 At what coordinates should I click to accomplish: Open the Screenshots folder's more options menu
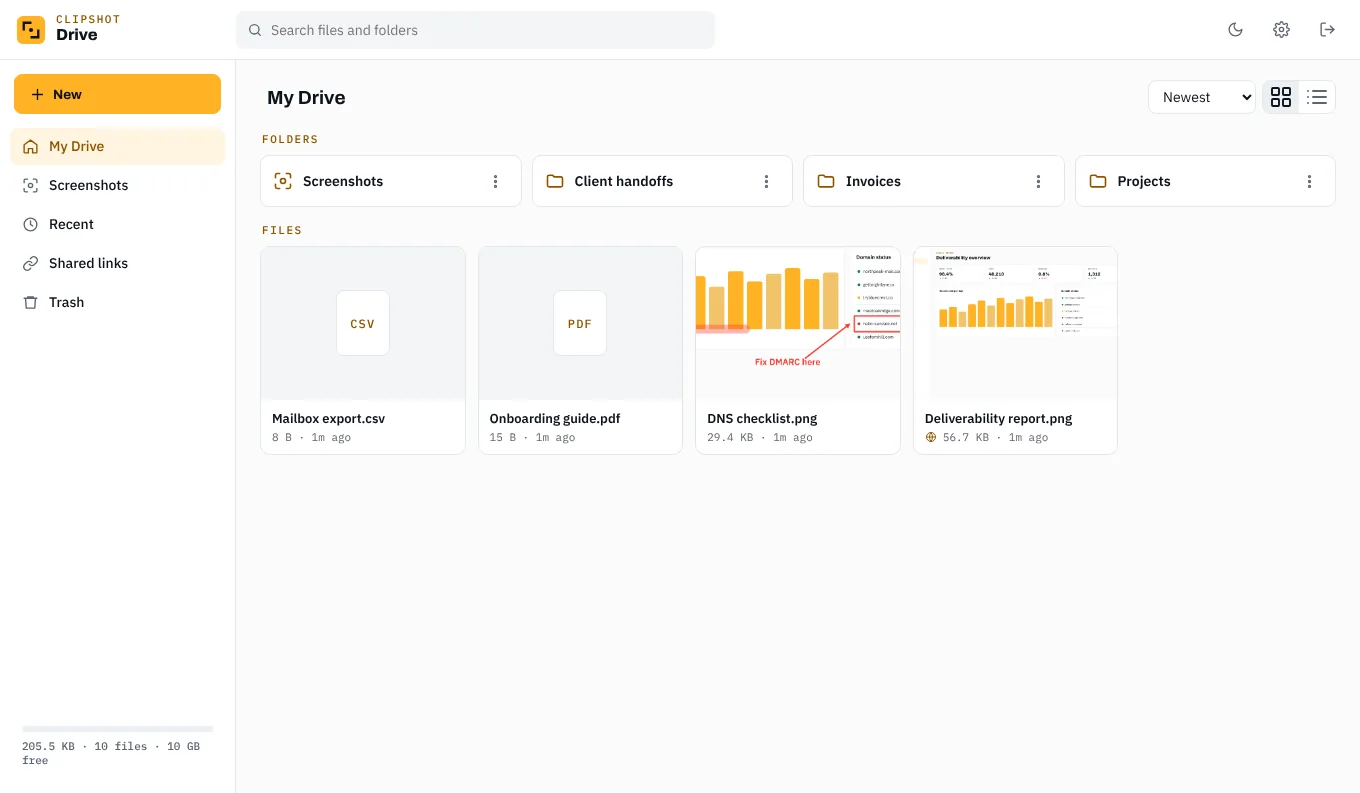tap(495, 181)
